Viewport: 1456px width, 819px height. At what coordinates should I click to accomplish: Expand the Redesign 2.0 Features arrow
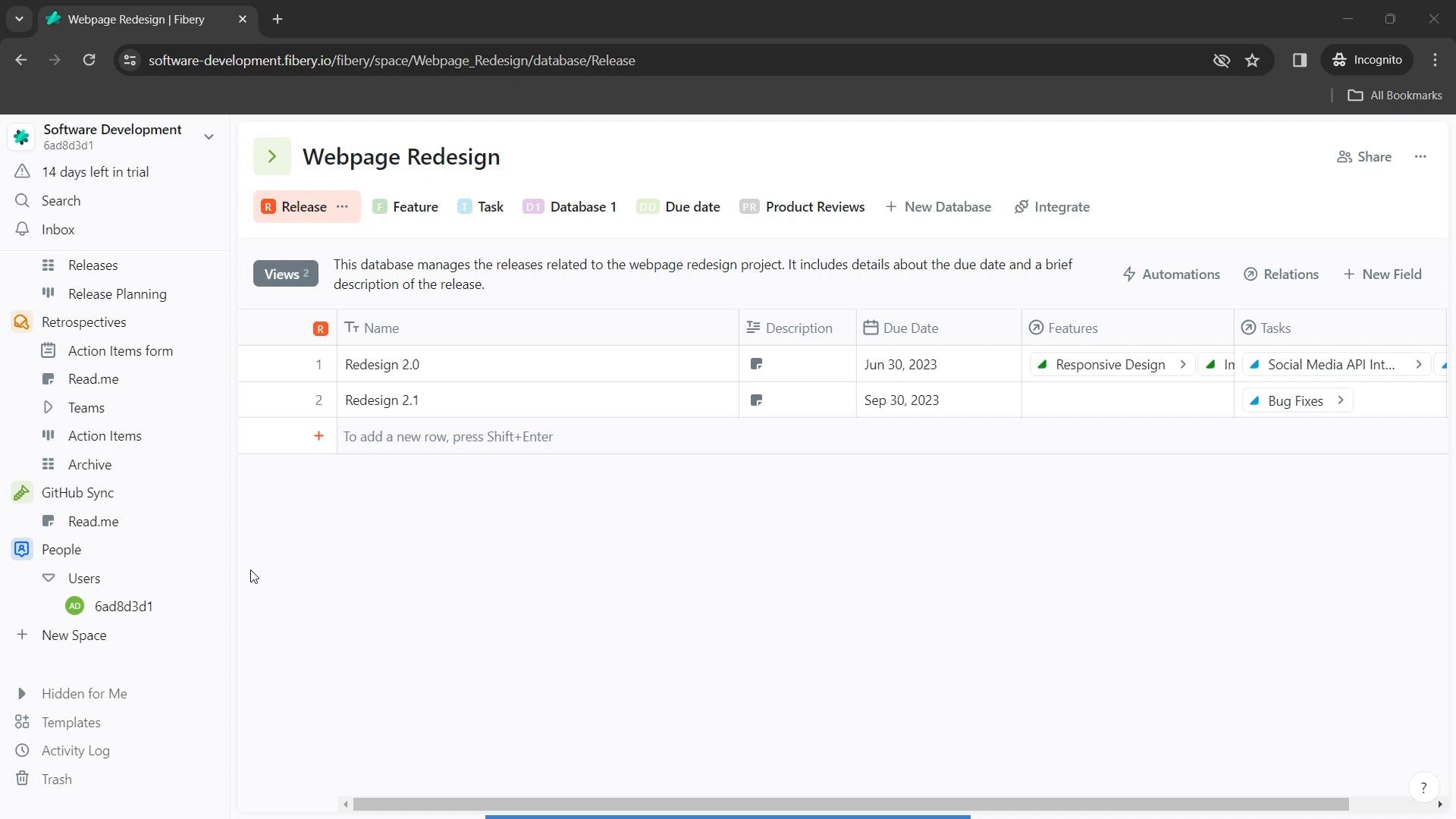tap(1183, 364)
